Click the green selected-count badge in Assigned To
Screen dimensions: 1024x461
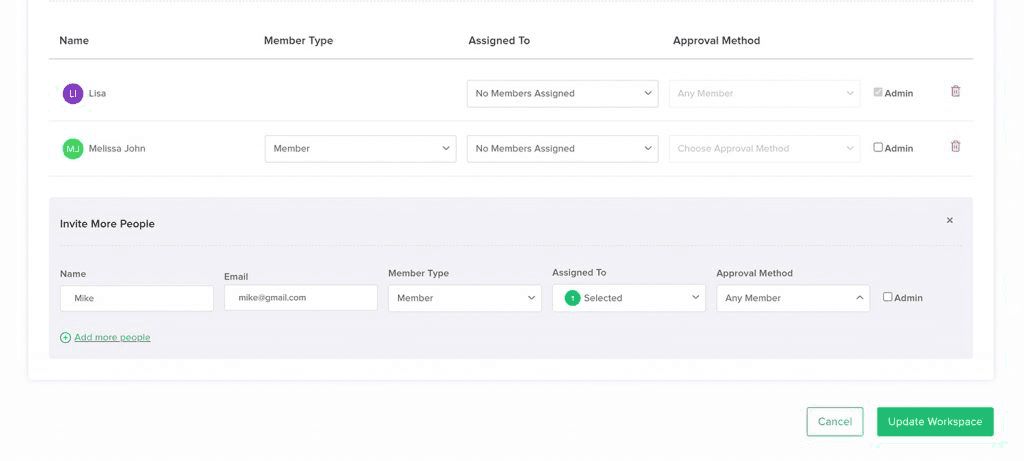pyautogui.click(x=572, y=298)
